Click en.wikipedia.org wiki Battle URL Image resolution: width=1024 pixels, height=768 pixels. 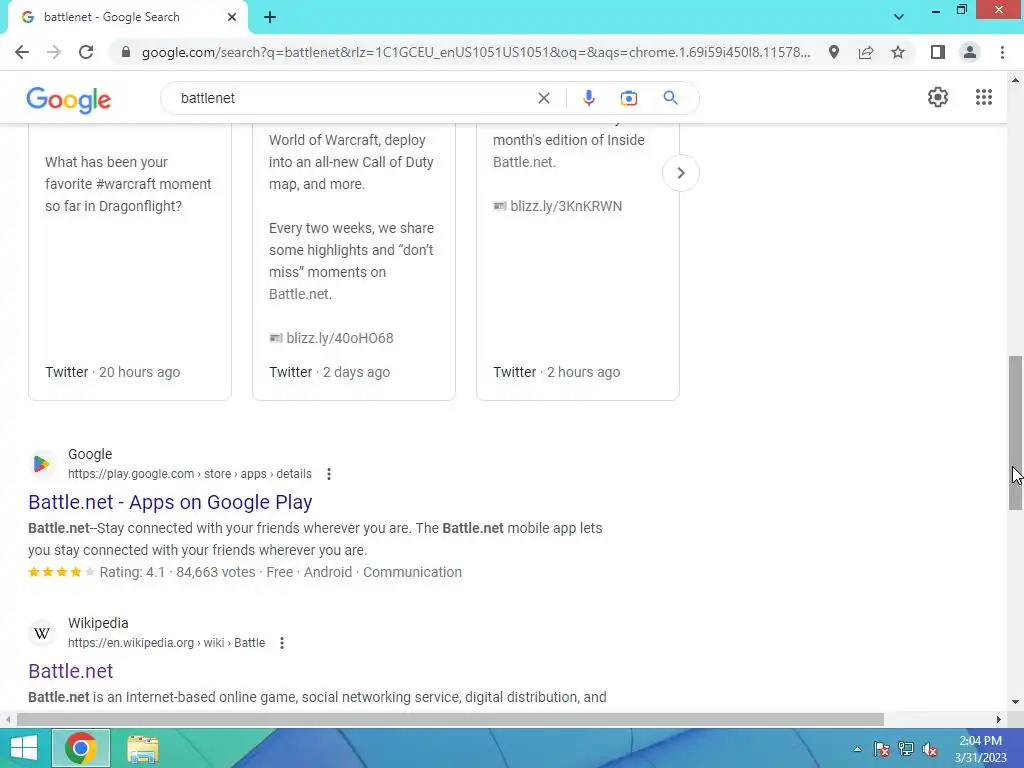167,643
